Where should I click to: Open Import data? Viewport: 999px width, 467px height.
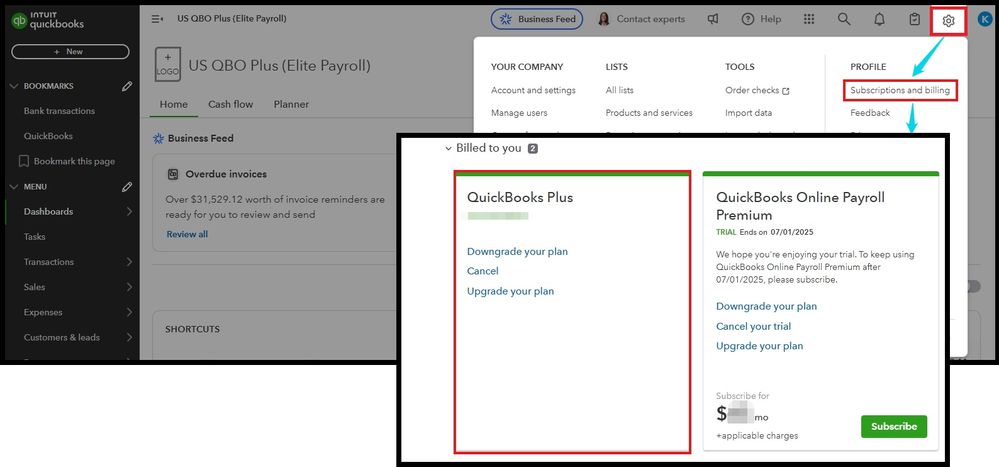click(x=749, y=113)
